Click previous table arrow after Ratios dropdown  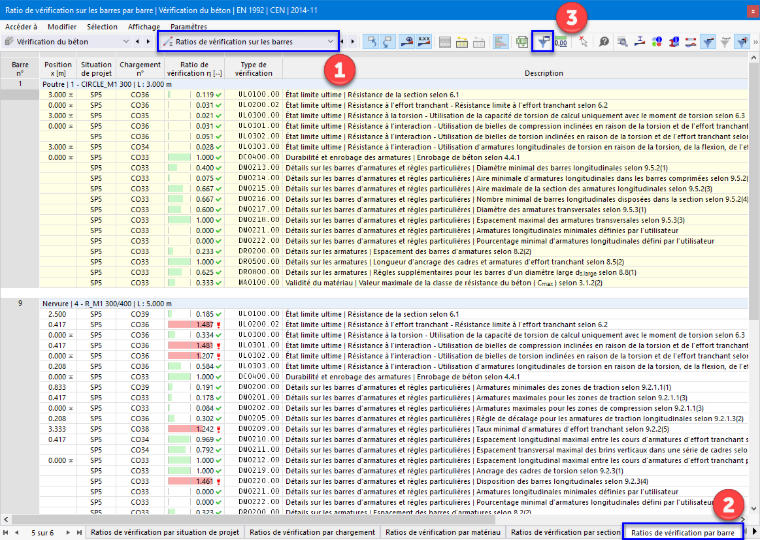(342, 42)
